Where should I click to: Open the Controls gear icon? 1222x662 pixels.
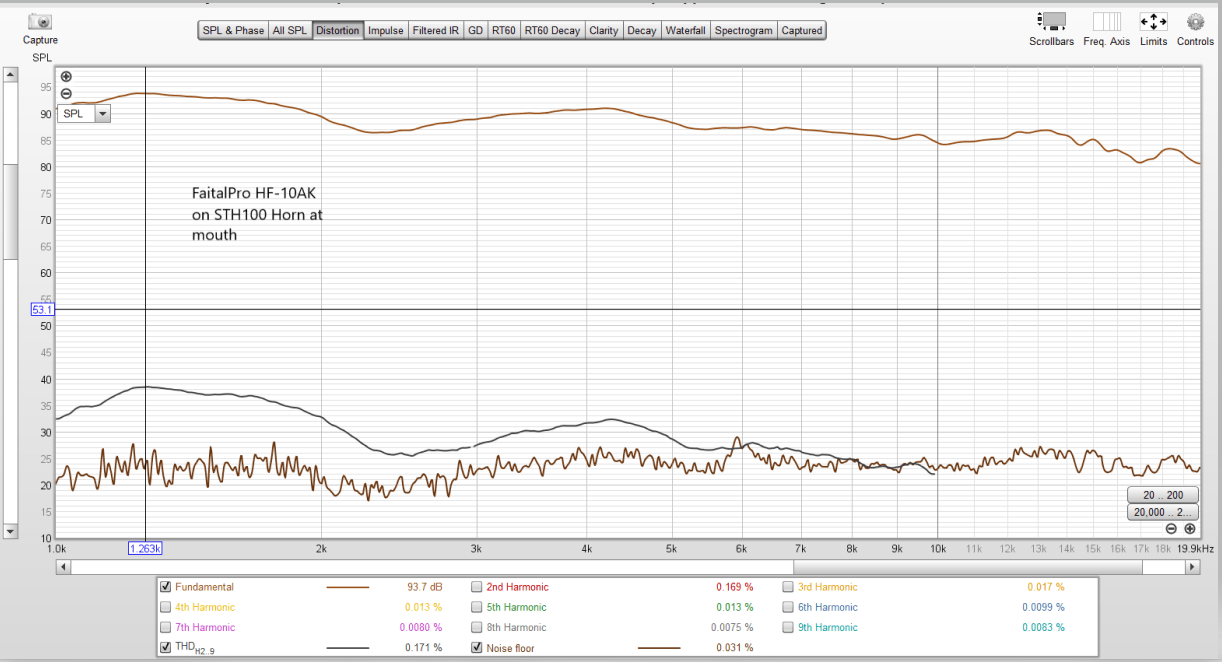click(1195, 21)
